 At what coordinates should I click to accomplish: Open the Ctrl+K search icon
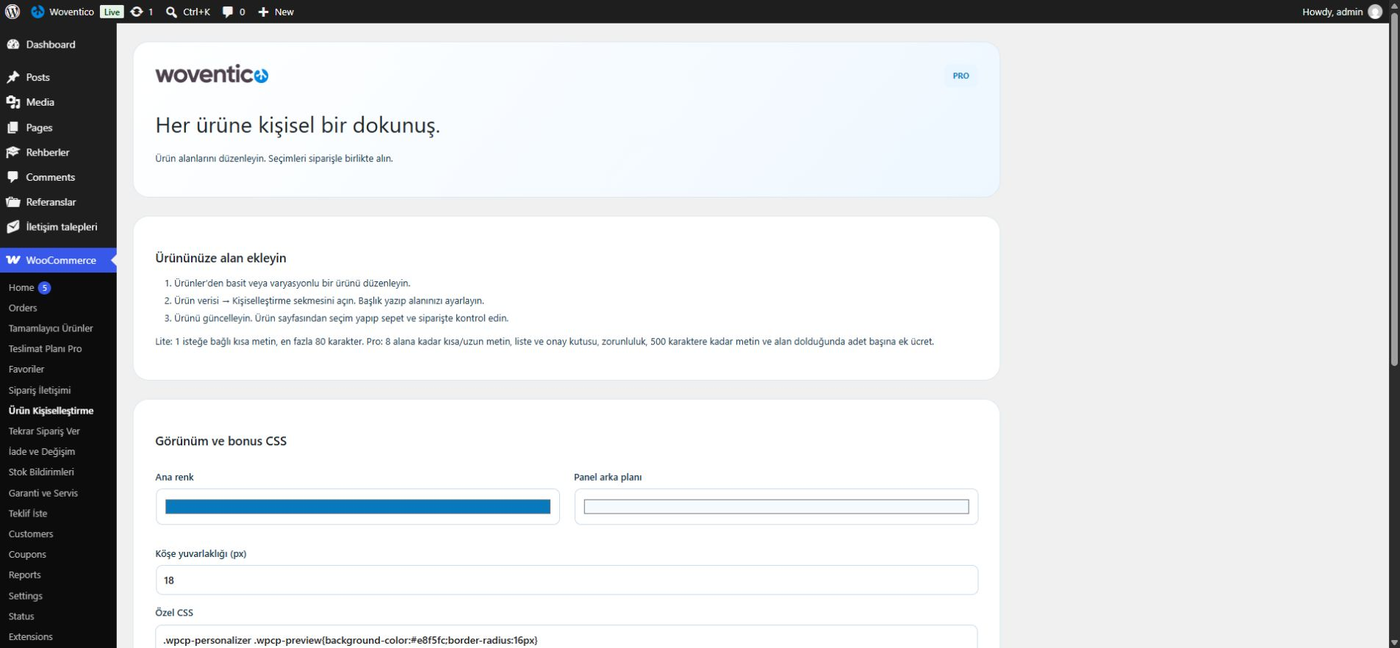tap(171, 12)
